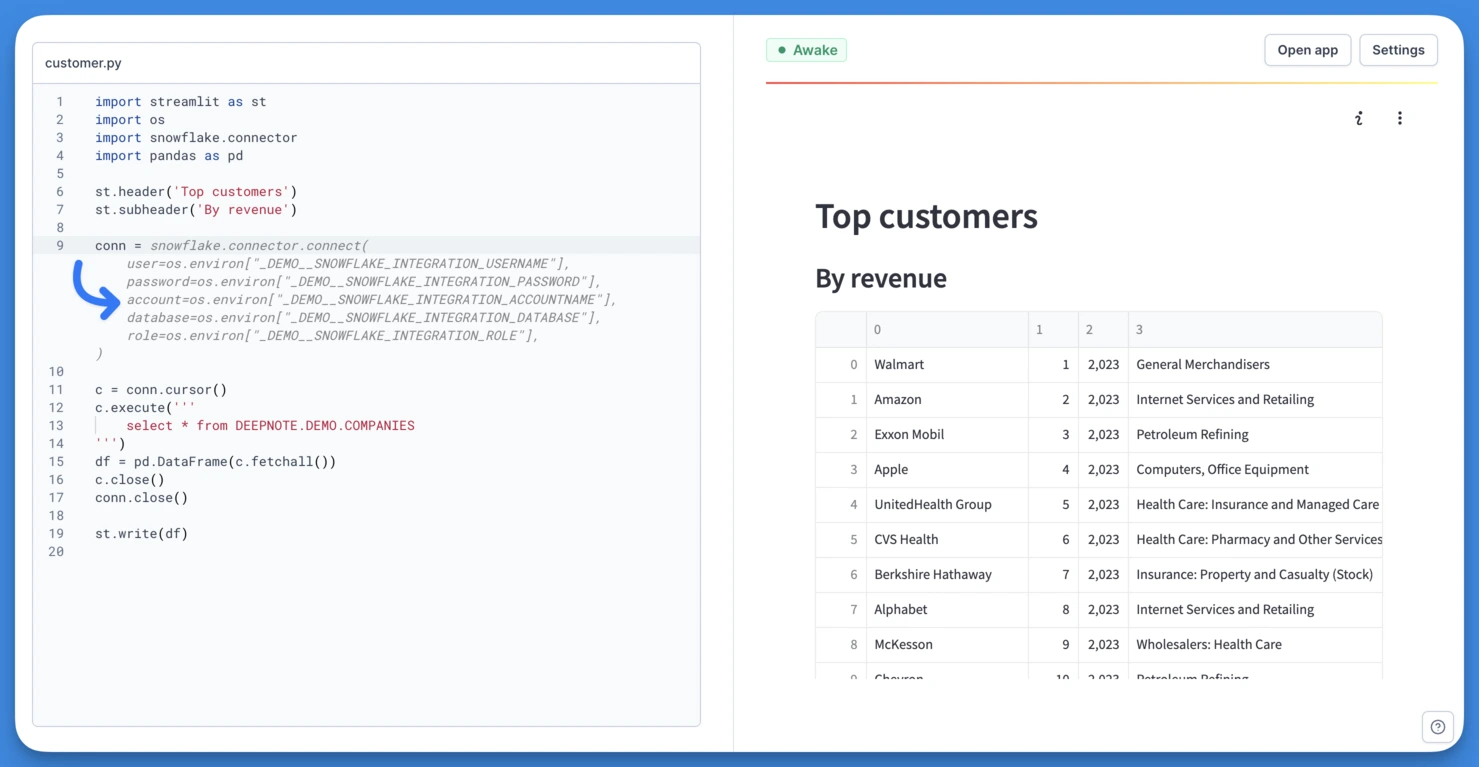This screenshot has width=1479, height=767.
Task: Click the Exxon Mobil cell
Action: [947, 434]
